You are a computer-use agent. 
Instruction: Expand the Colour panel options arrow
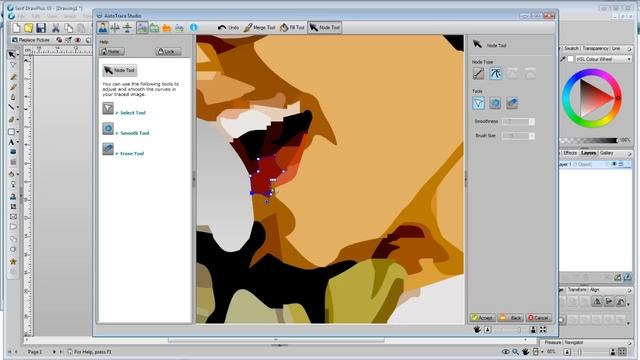(629, 49)
